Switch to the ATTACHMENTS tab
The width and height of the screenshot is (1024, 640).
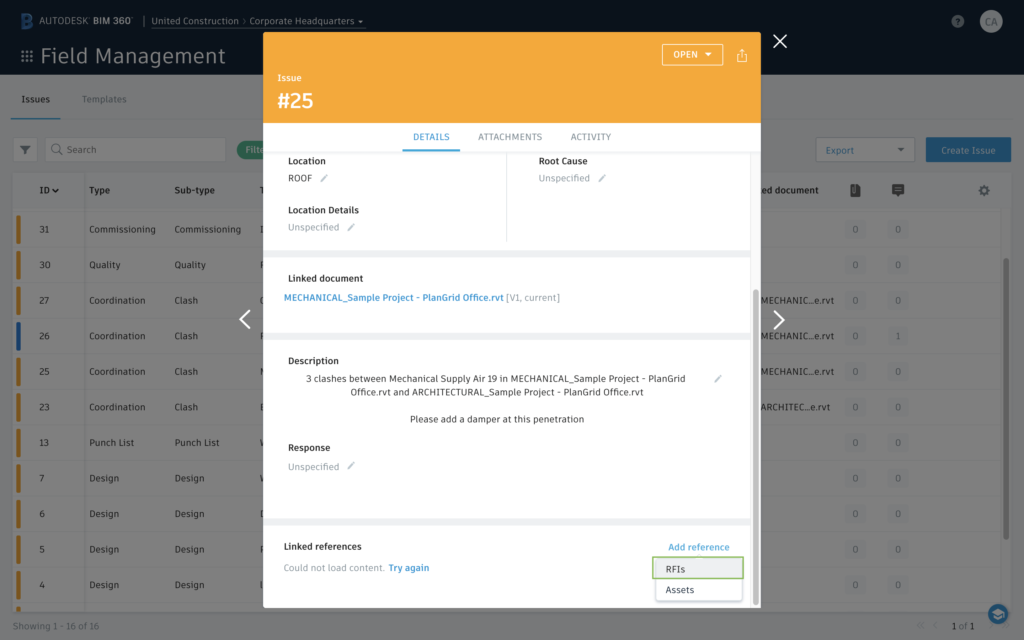coord(510,137)
